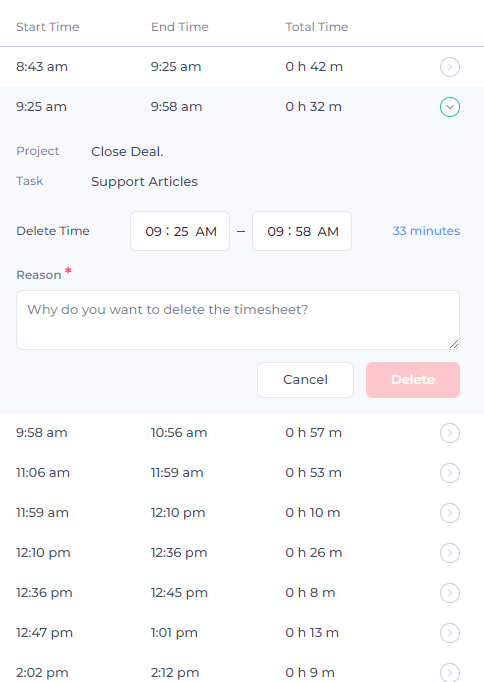484x682 pixels.
Task: Expand the 8:43 am time entry
Action: tap(450, 67)
